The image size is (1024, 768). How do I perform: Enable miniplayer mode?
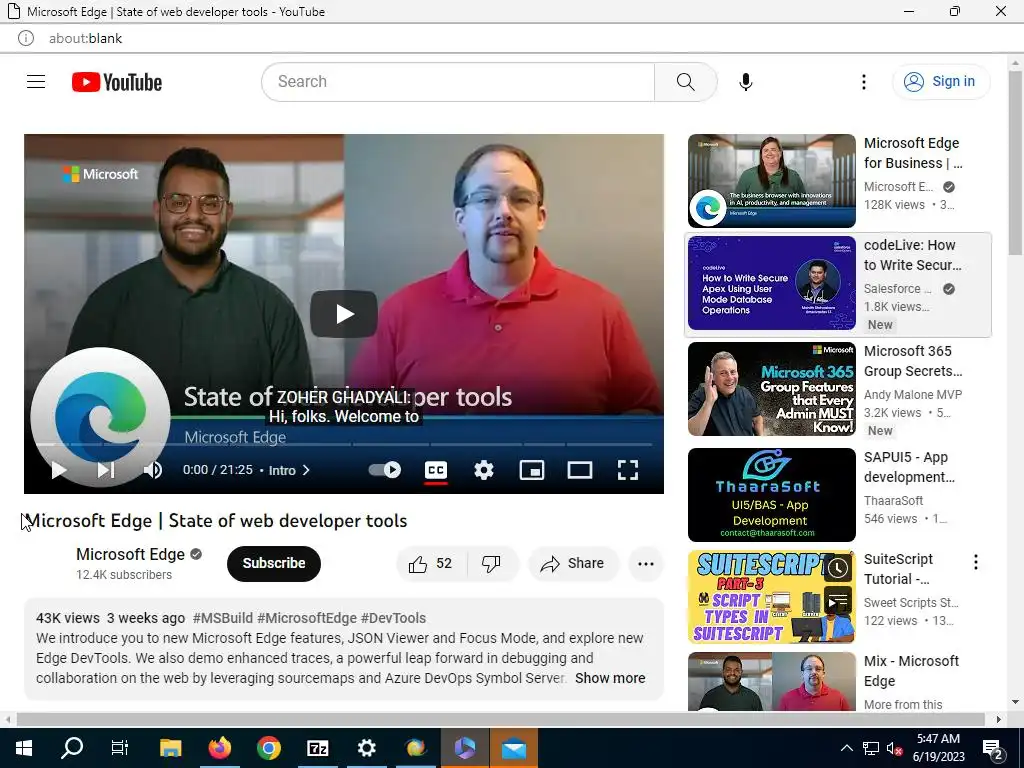pos(532,470)
